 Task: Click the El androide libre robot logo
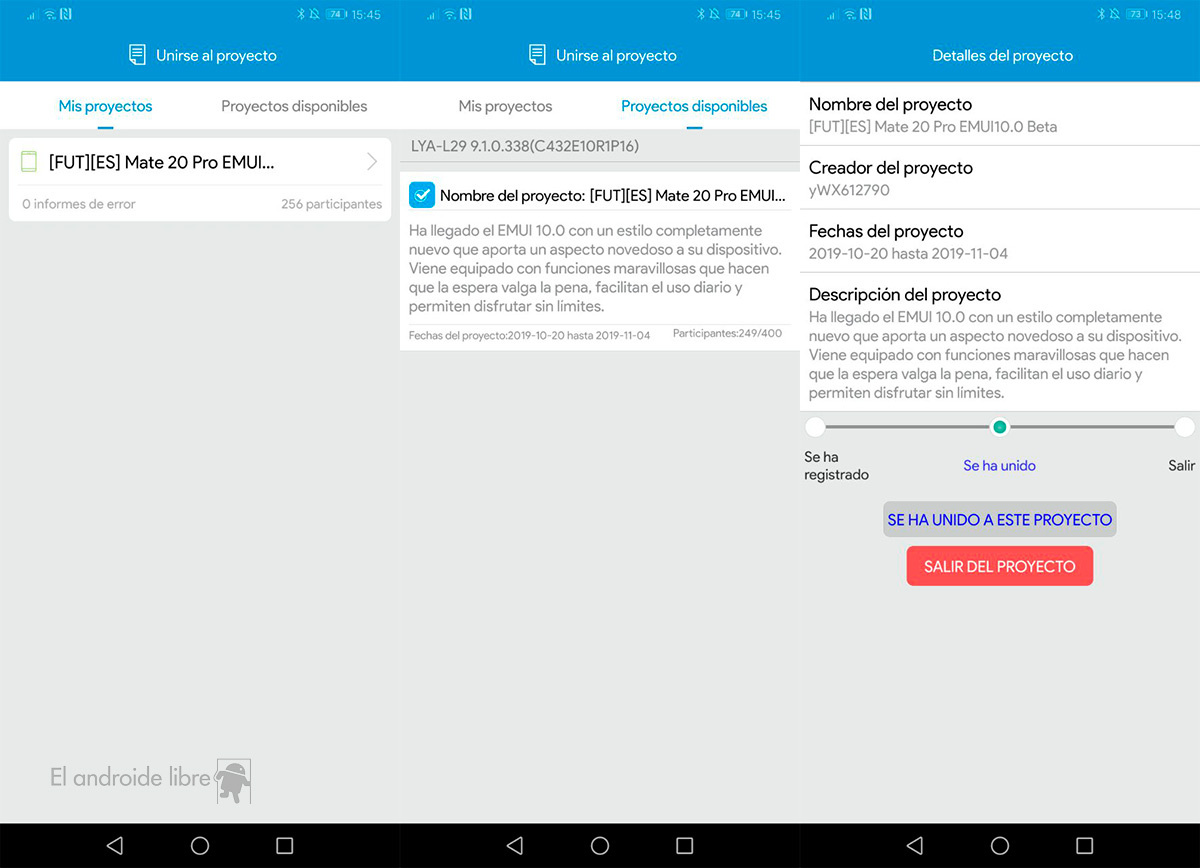[x=233, y=779]
